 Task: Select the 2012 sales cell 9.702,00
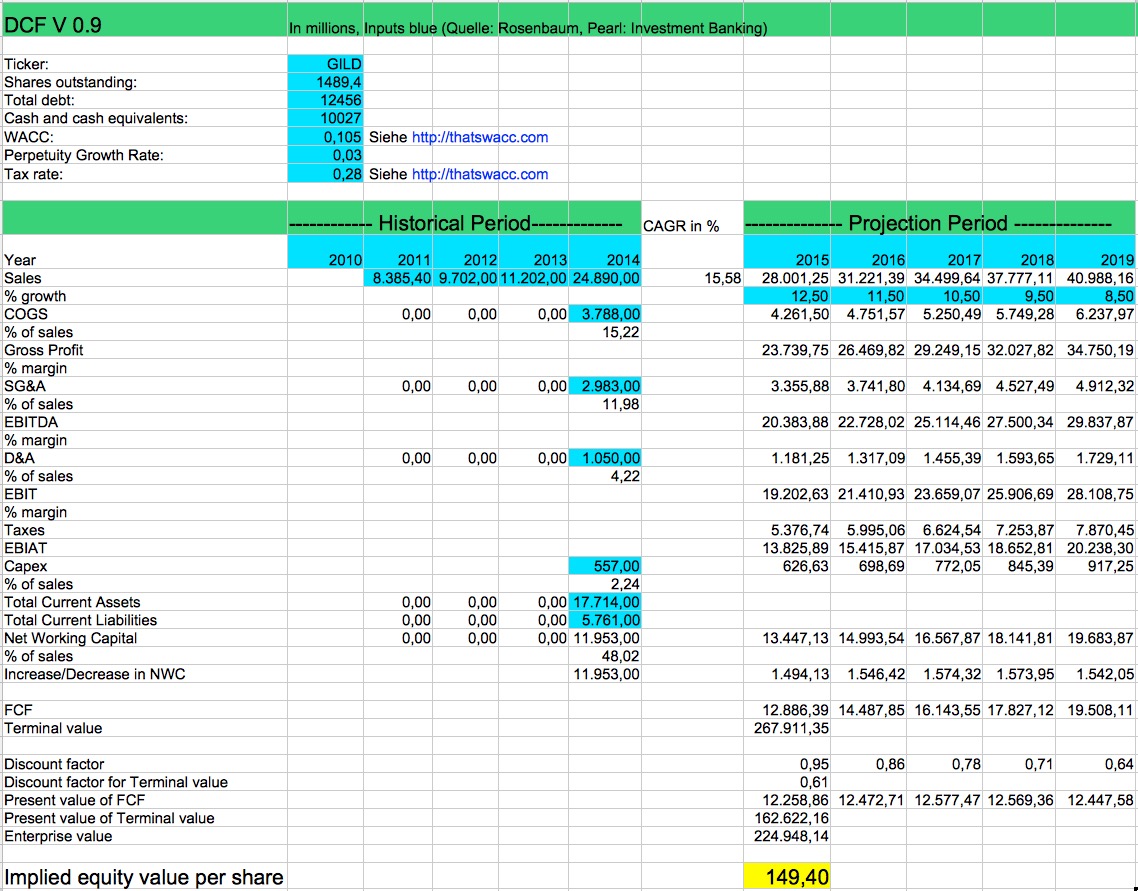465,278
